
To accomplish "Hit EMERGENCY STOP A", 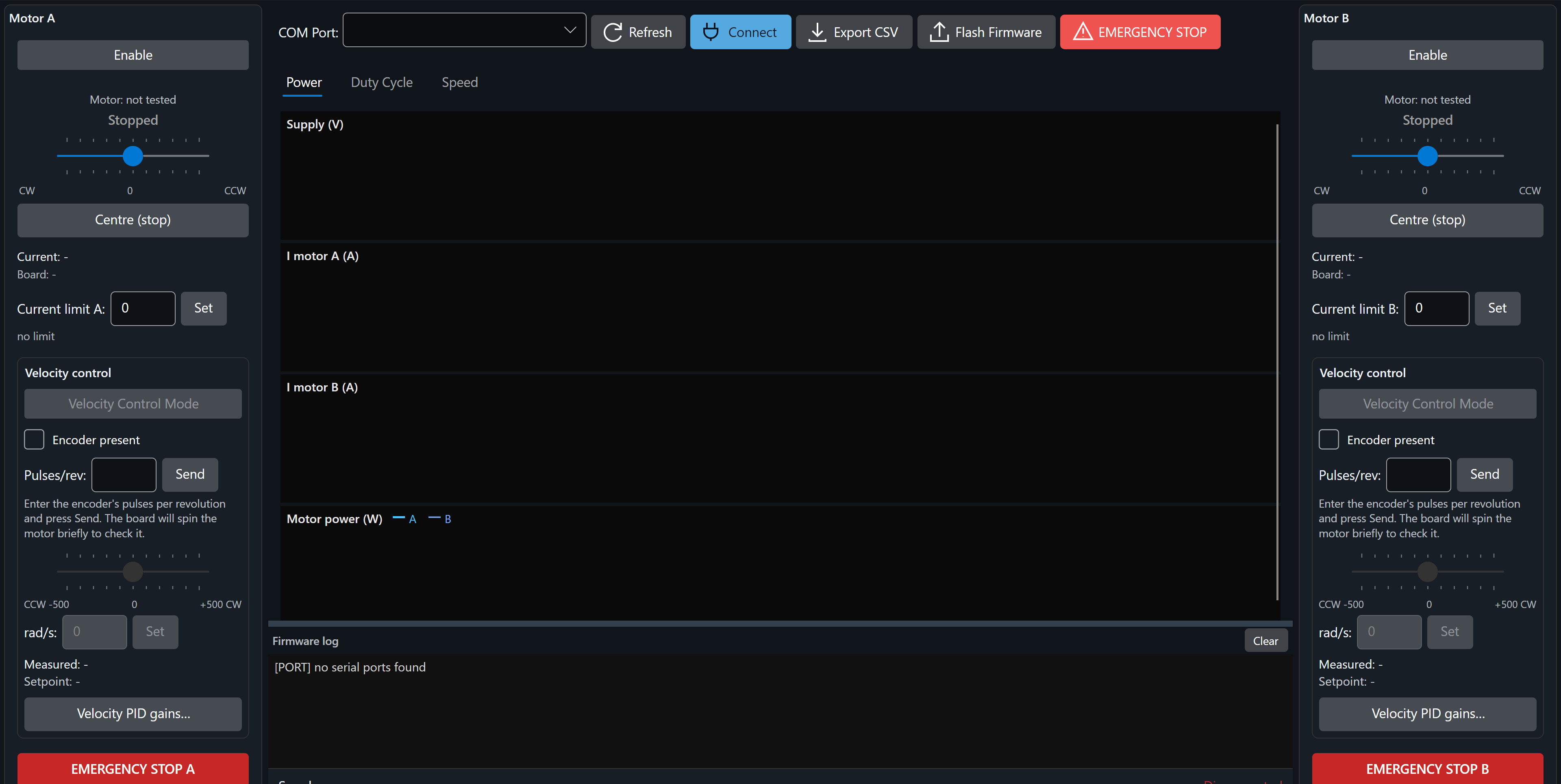I will pyautogui.click(x=133, y=768).
